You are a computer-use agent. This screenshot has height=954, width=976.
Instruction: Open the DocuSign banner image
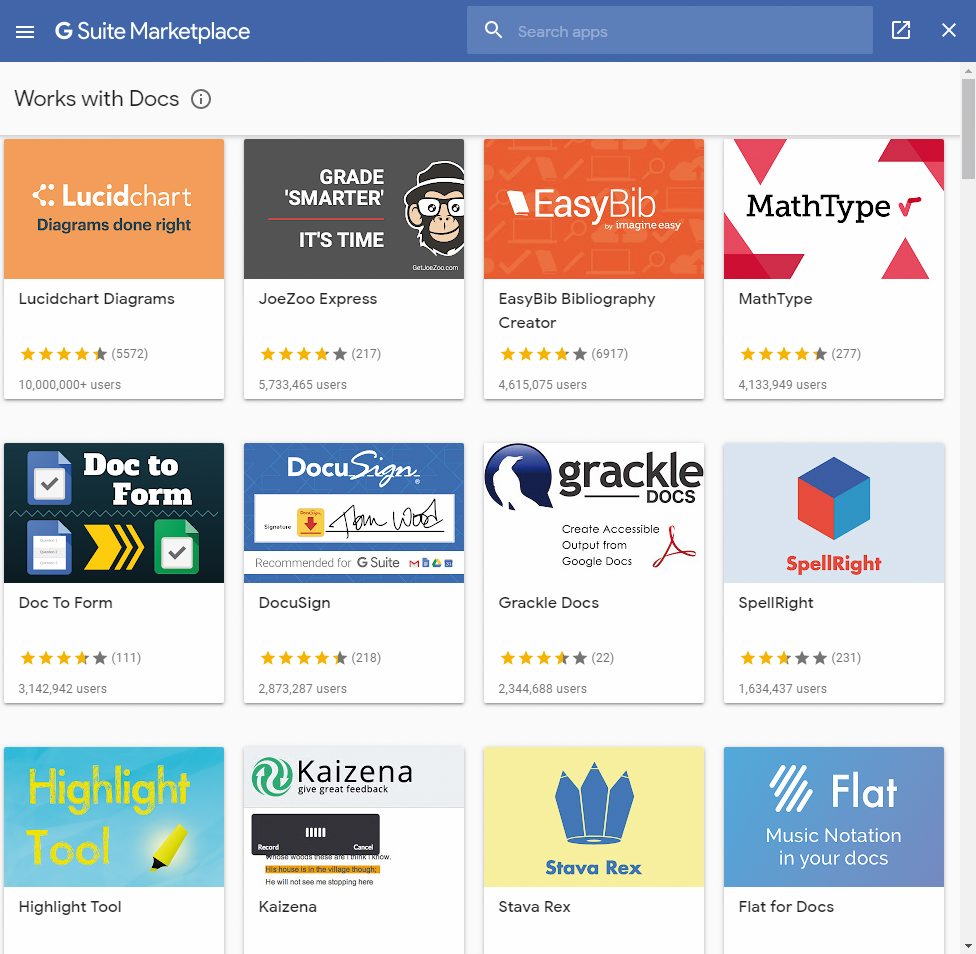tap(354, 513)
